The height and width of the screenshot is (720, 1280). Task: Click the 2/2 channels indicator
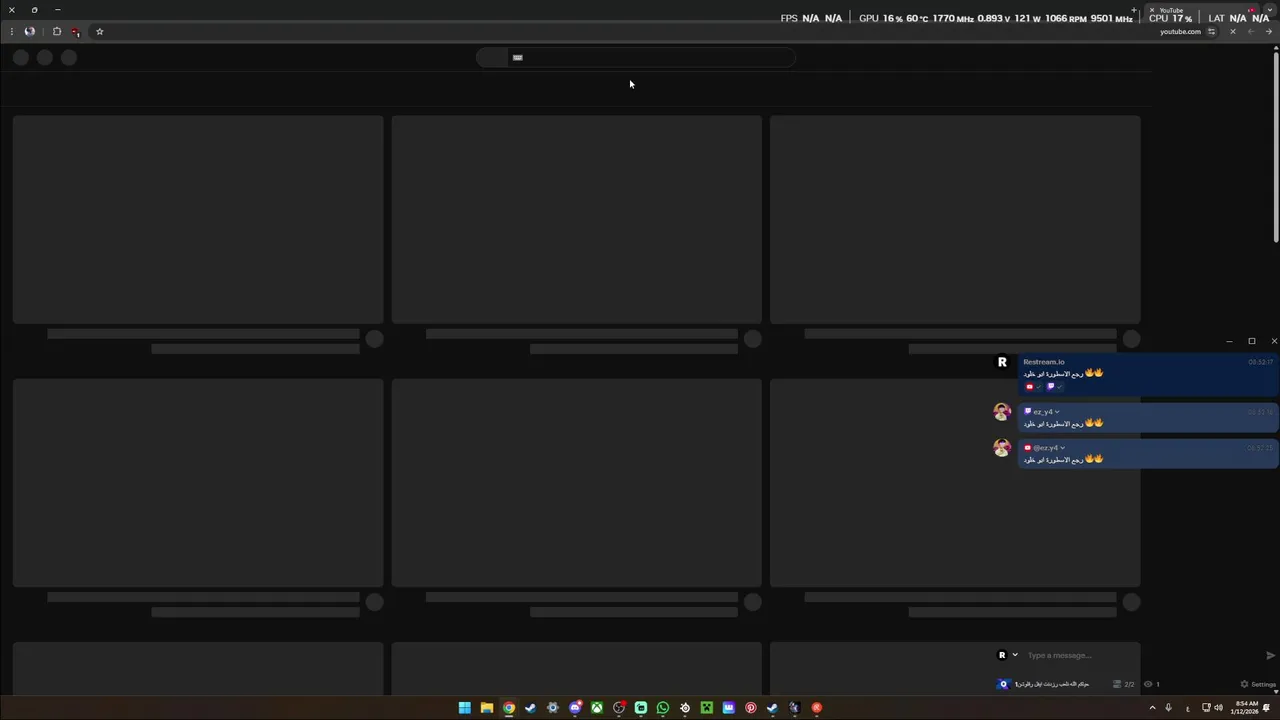[x=1124, y=684]
